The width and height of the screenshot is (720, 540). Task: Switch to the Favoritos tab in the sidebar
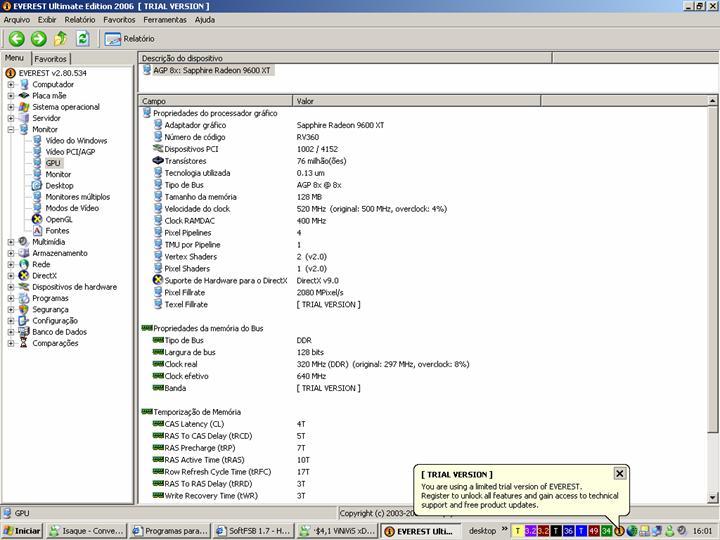tap(51, 59)
